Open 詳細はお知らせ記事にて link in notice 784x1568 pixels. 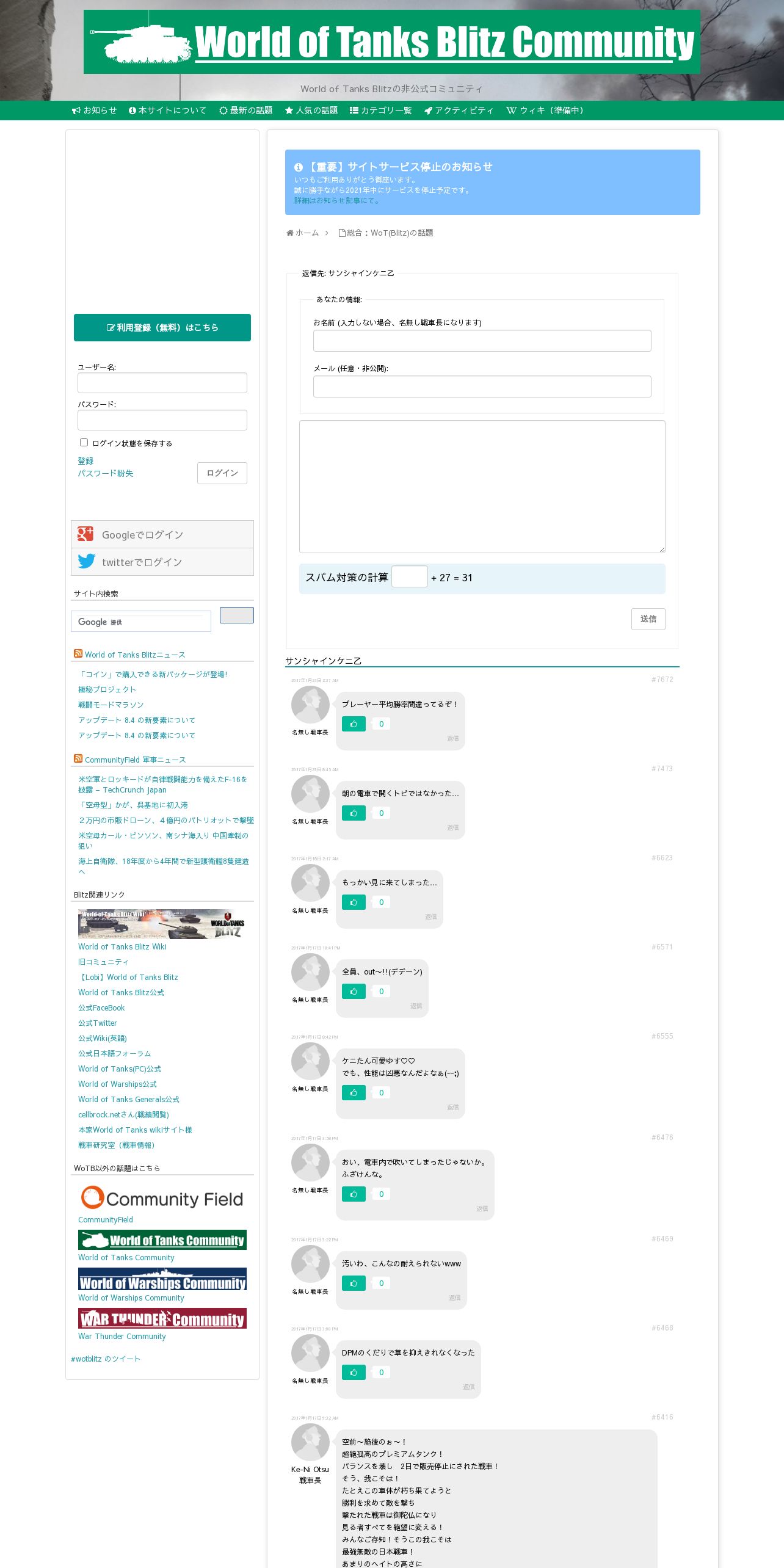[336, 201]
